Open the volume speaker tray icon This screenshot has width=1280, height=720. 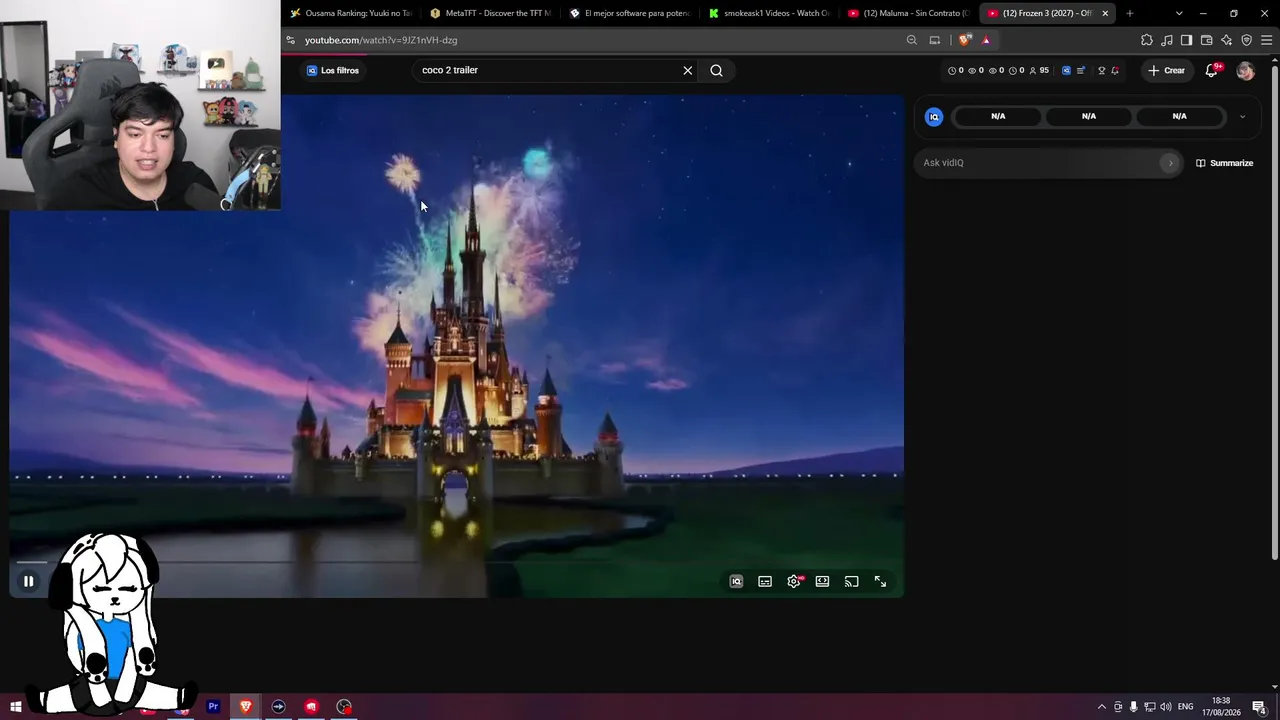1166,707
